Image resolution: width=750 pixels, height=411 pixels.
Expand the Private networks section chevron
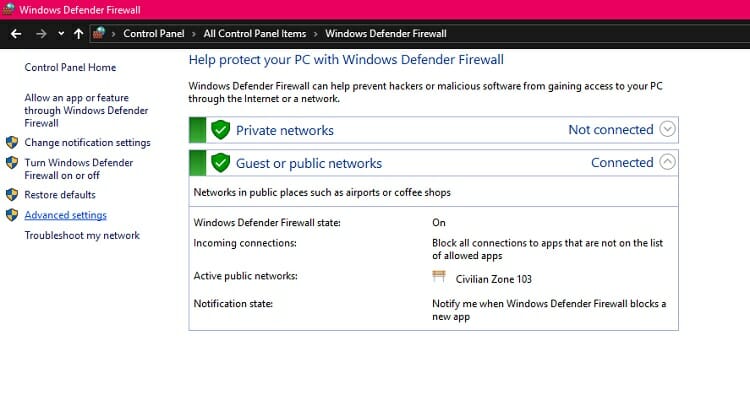[667, 129]
